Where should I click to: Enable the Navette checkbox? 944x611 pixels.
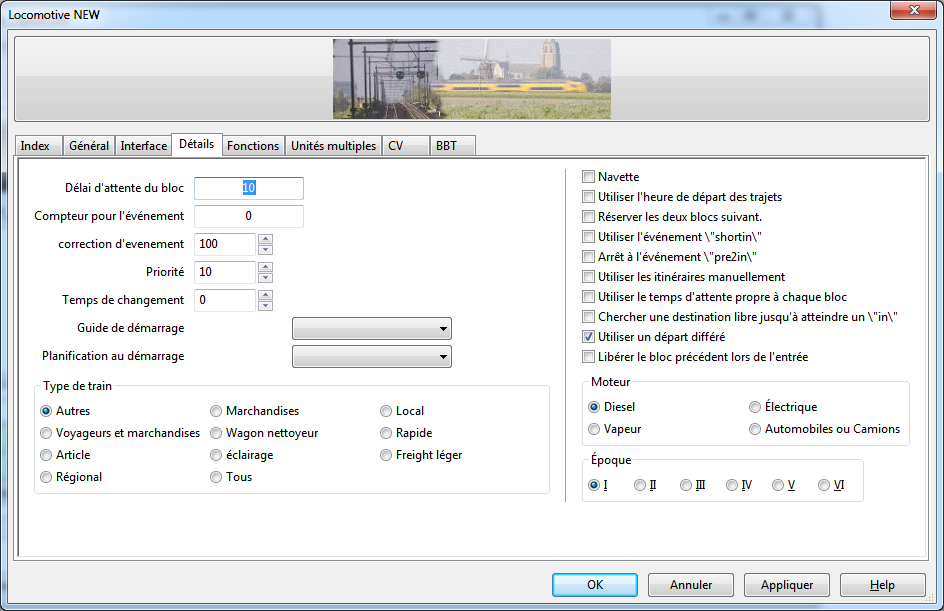click(x=589, y=177)
